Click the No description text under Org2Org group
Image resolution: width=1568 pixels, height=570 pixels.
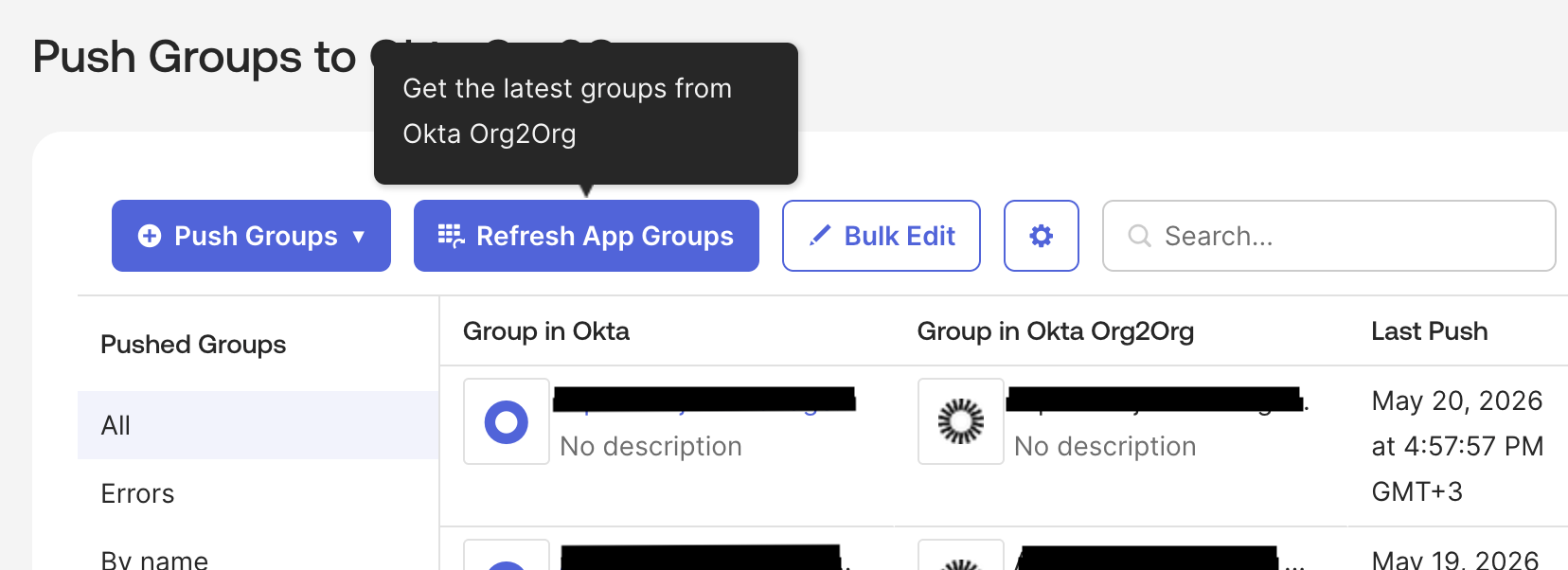tap(1105, 446)
